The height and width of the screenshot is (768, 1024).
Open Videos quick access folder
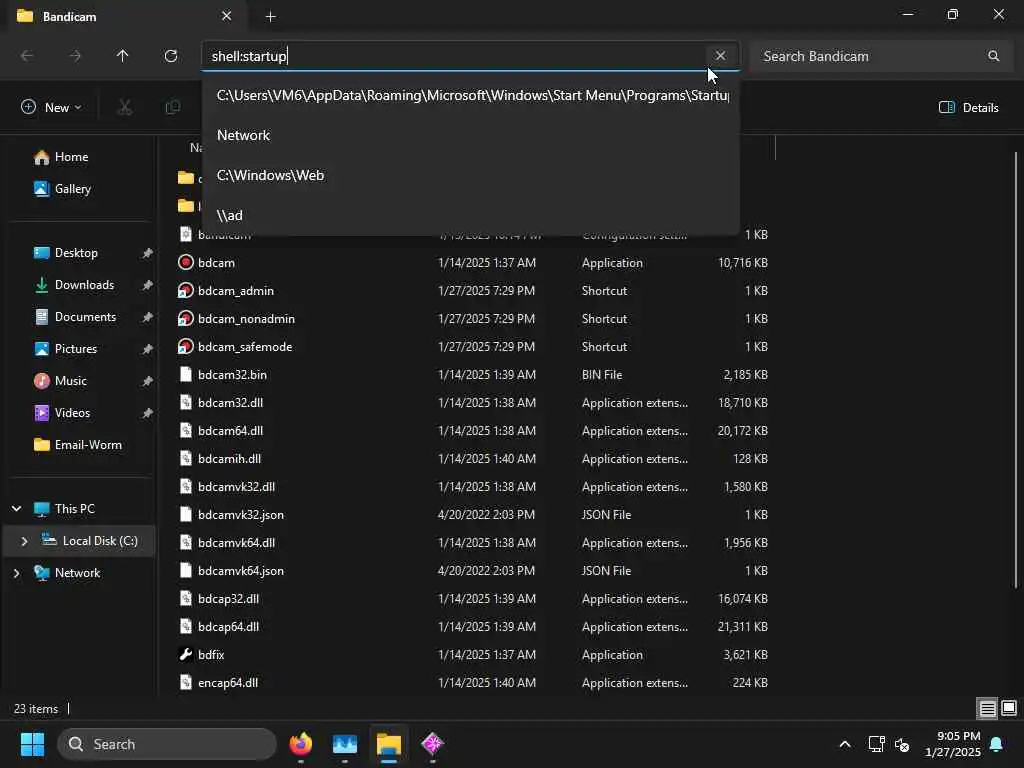[x=72, y=413]
